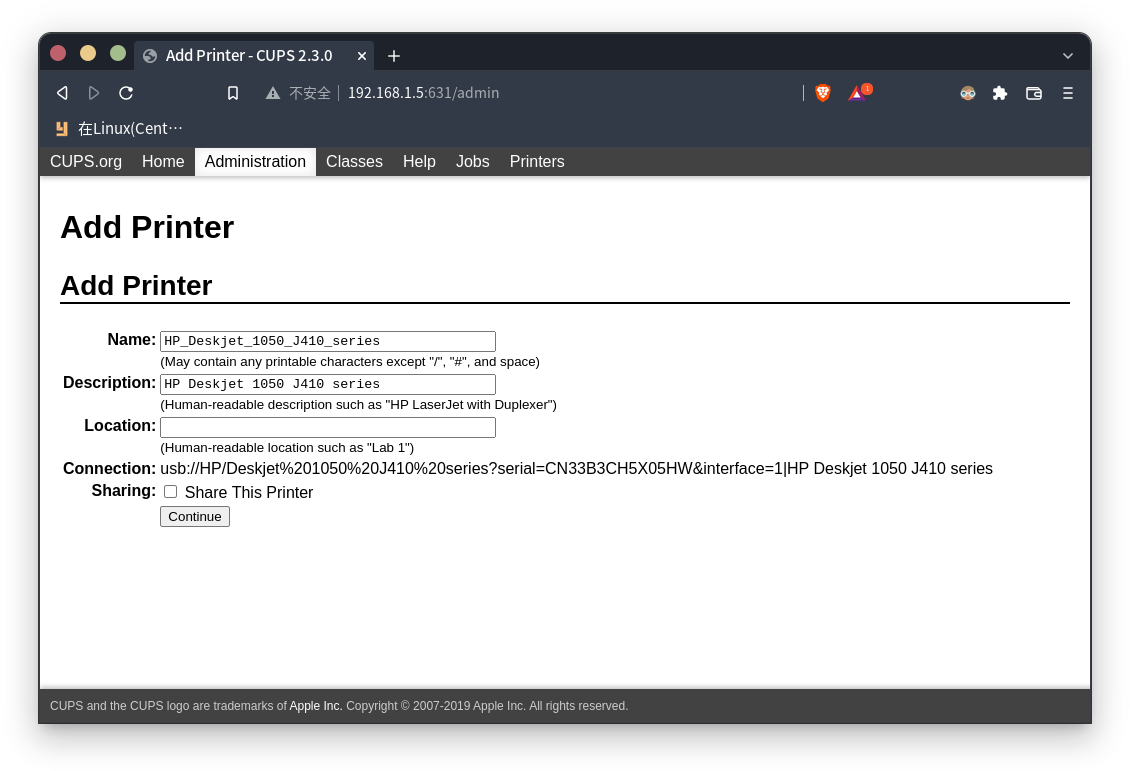Open the Printers menu item
Viewport: 1130px width, 771px height.
(537, 162)
